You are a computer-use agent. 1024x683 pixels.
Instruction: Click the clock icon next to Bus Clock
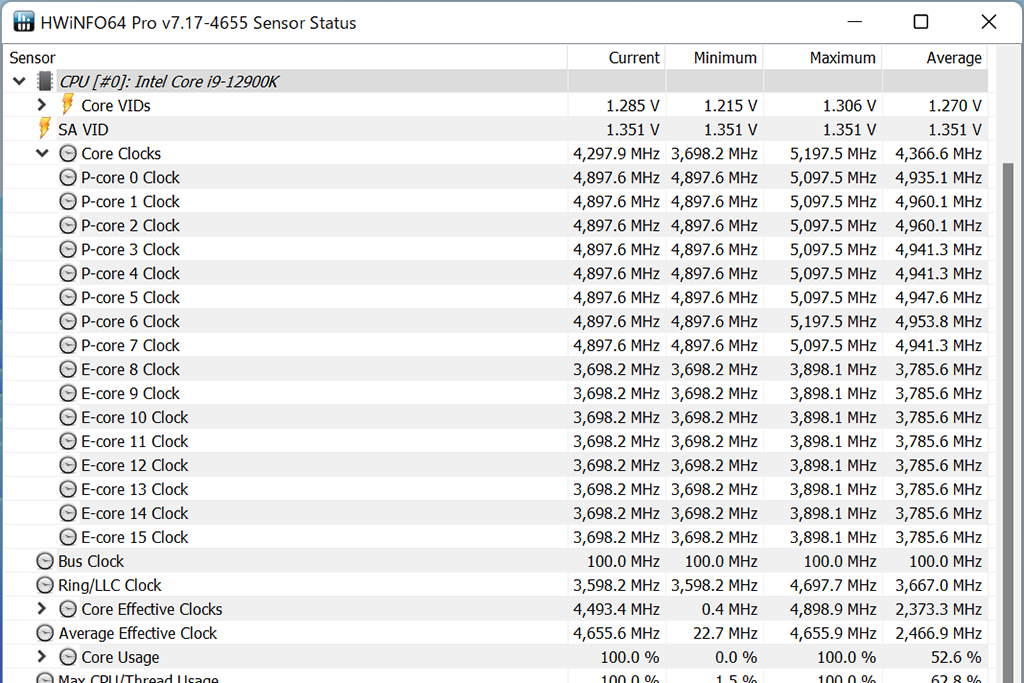click(45, 562)
